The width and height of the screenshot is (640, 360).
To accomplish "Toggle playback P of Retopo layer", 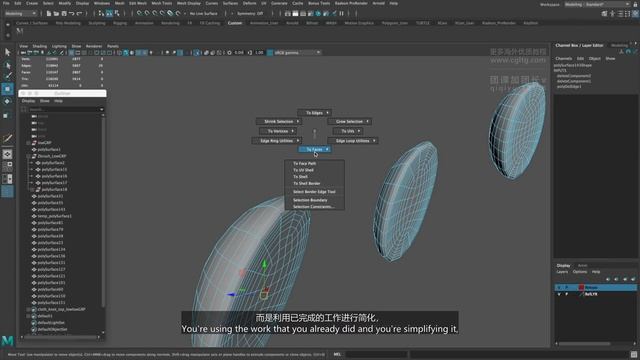I will (x=567, y=288).
